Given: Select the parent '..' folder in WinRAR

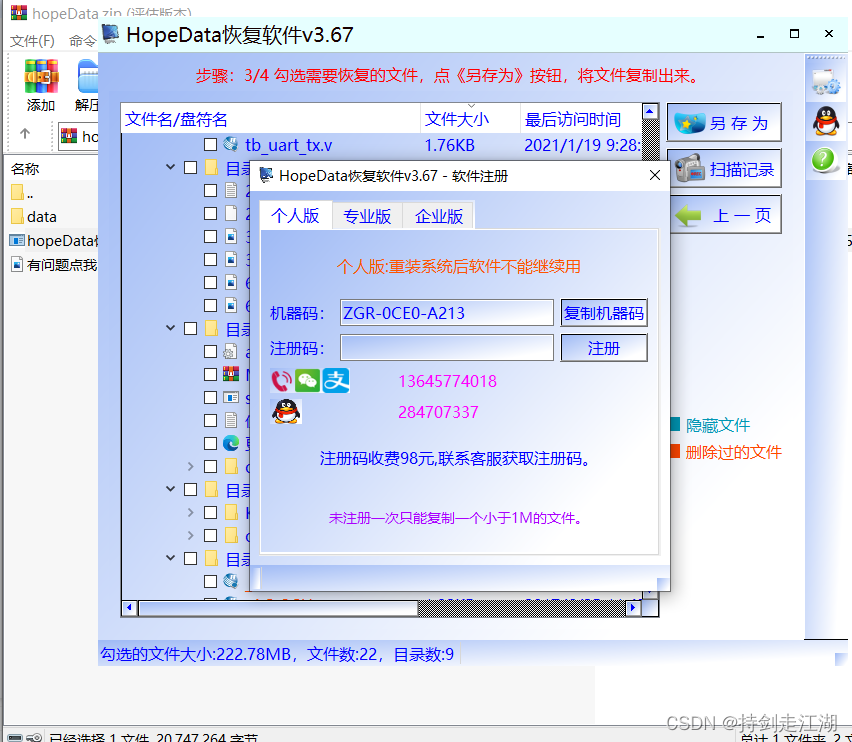Looking at the screenshot, I should (x=22, y=193).
